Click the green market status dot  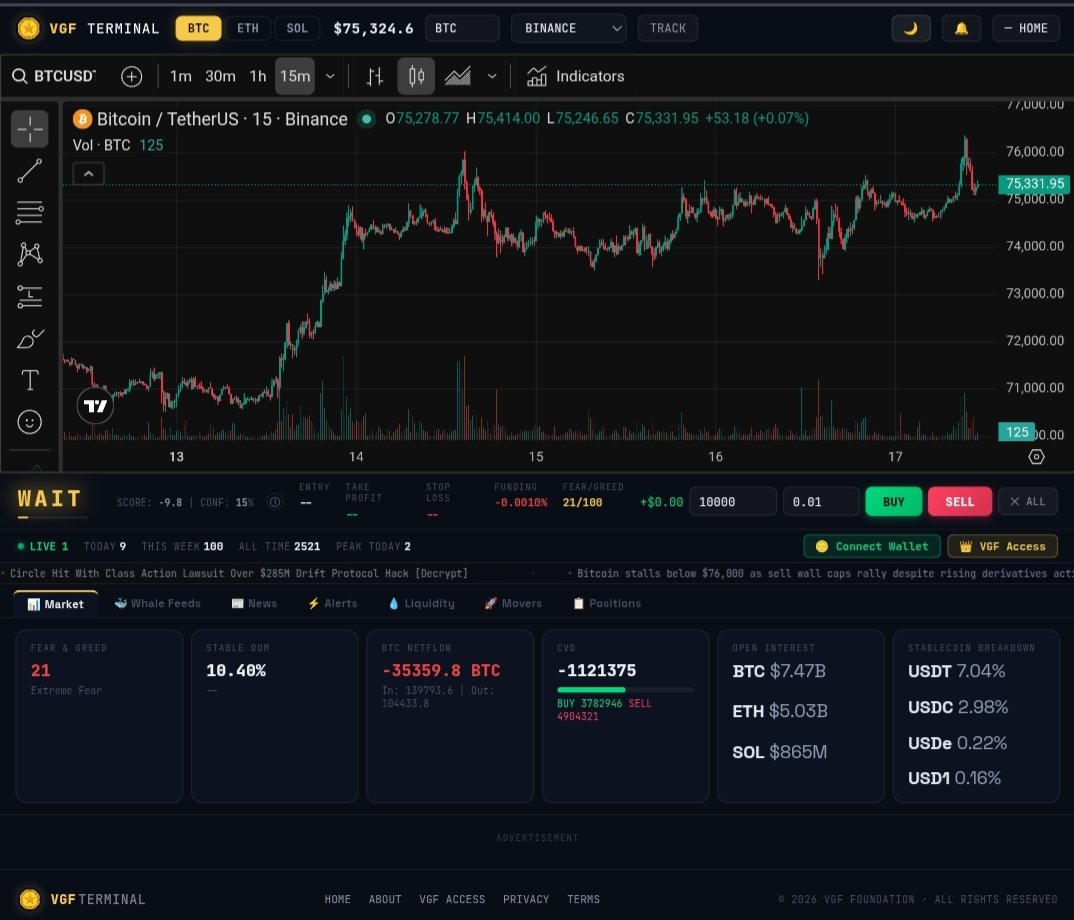366,119
